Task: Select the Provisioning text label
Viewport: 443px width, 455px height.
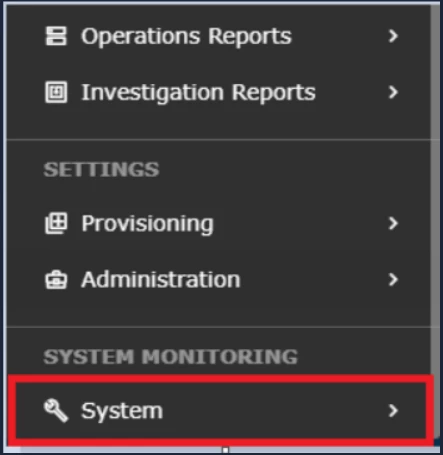Action: point(147,224)
